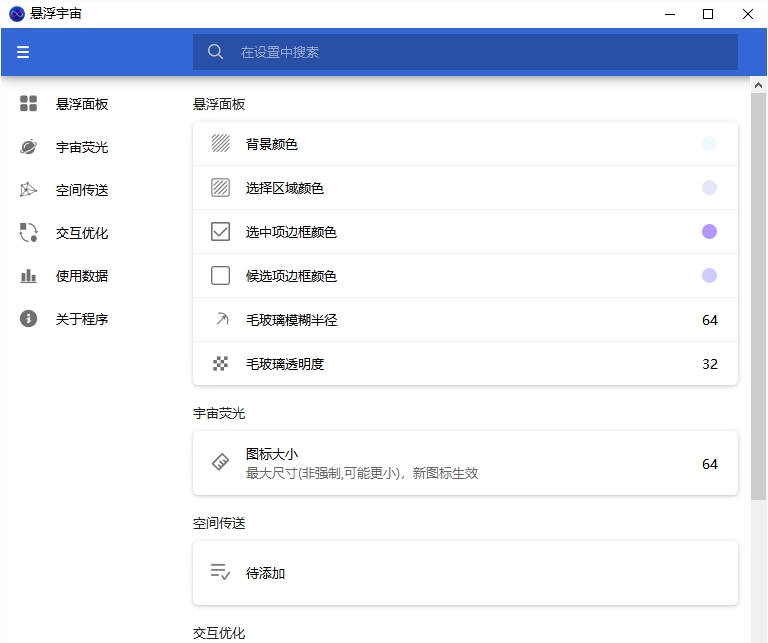768x643 pixels.
Task: Click the 宇宙荧光 planet icon
Action: tap(28, 147)
